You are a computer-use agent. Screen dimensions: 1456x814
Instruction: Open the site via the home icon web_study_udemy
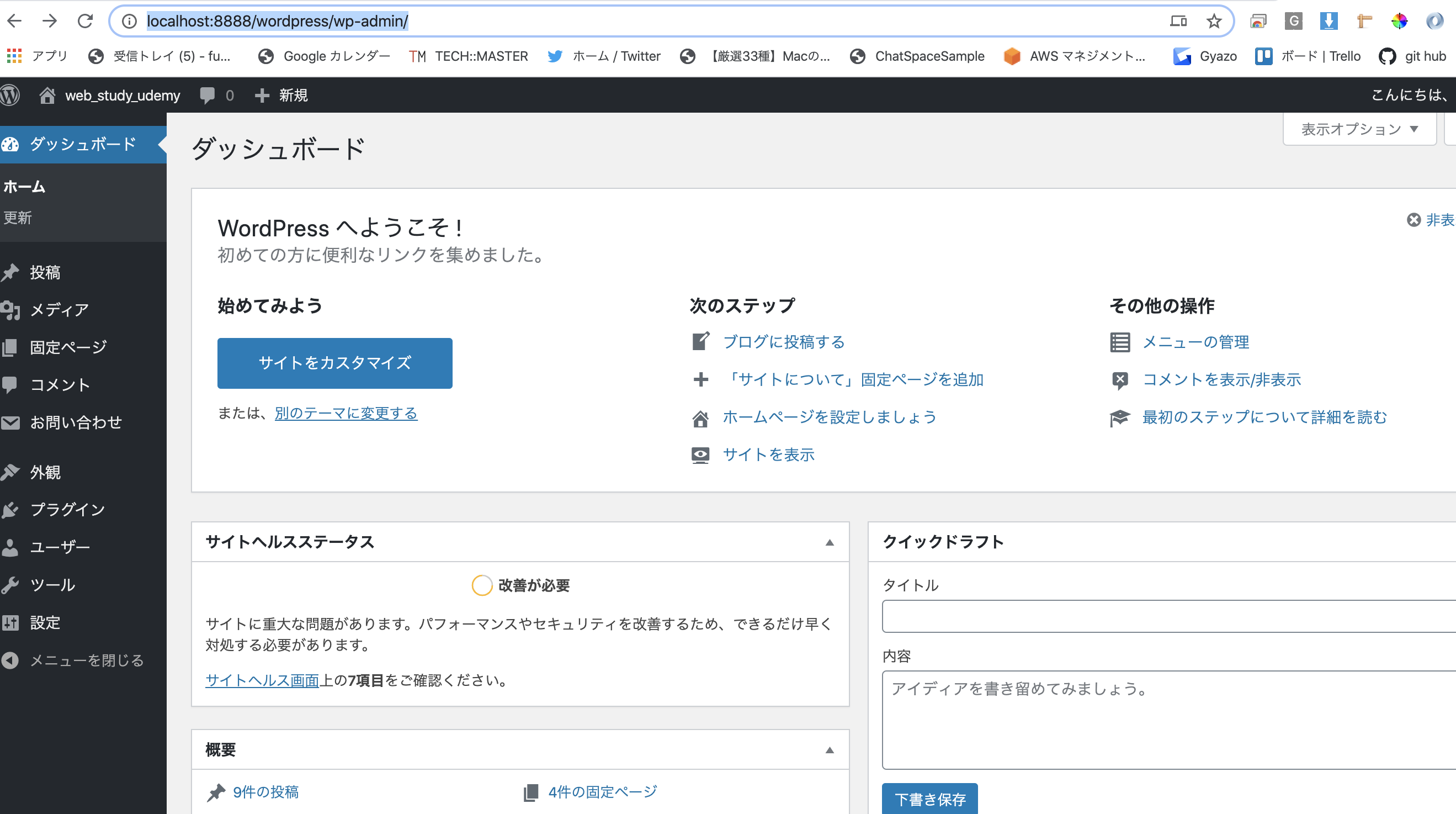tap(47, 95)
